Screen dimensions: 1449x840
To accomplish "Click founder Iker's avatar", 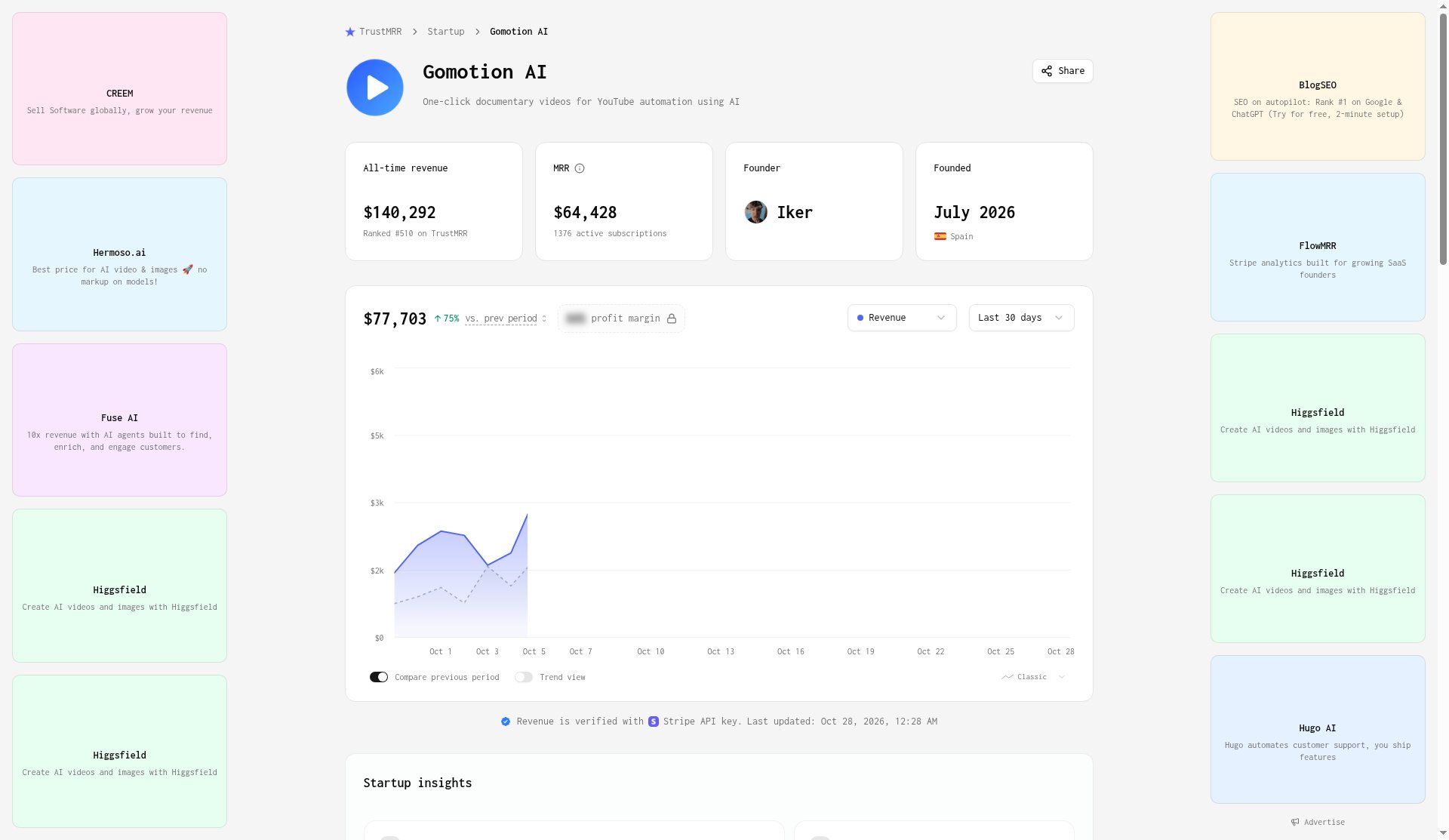I will coord(756,212).
